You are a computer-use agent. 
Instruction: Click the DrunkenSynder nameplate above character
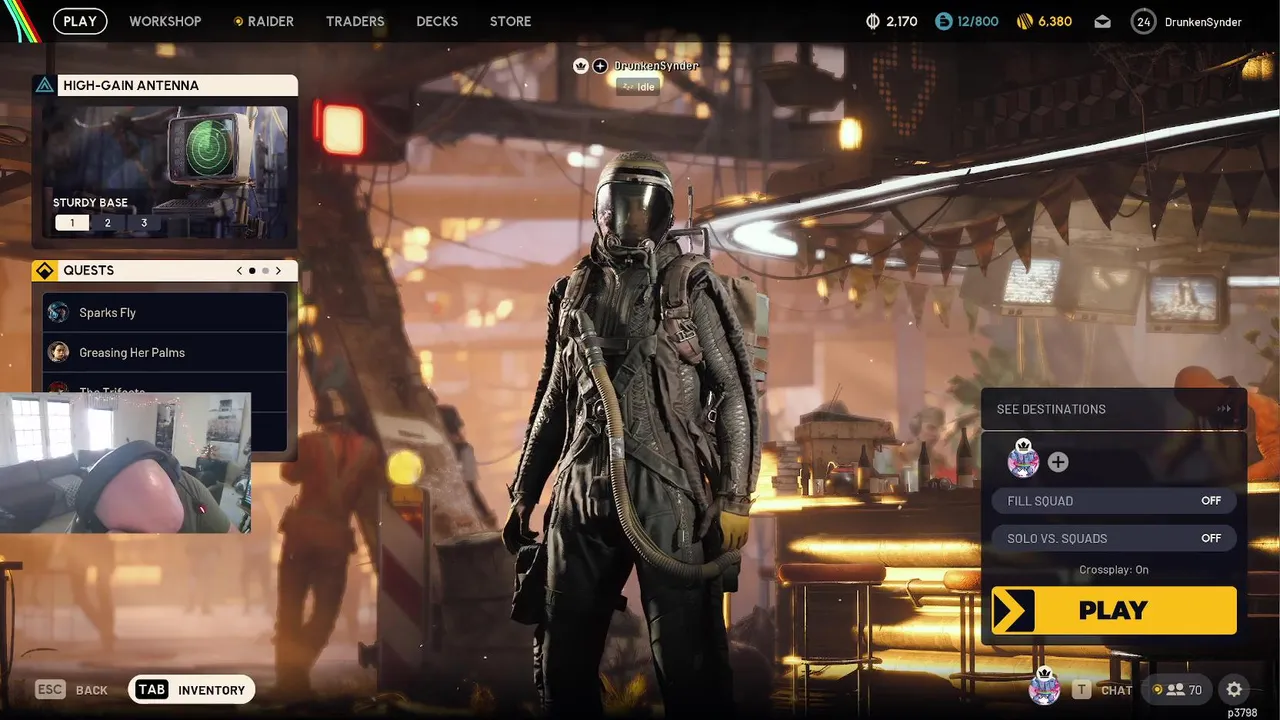pos(656,65)
